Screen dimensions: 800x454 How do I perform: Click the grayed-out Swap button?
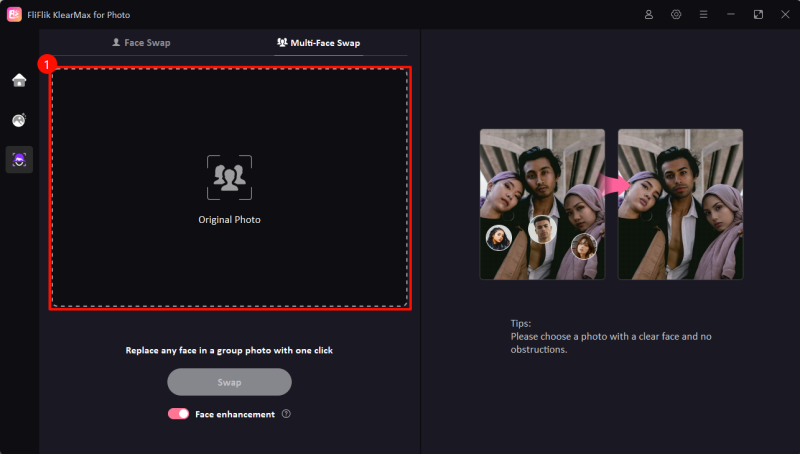click(x=230, y=382)
